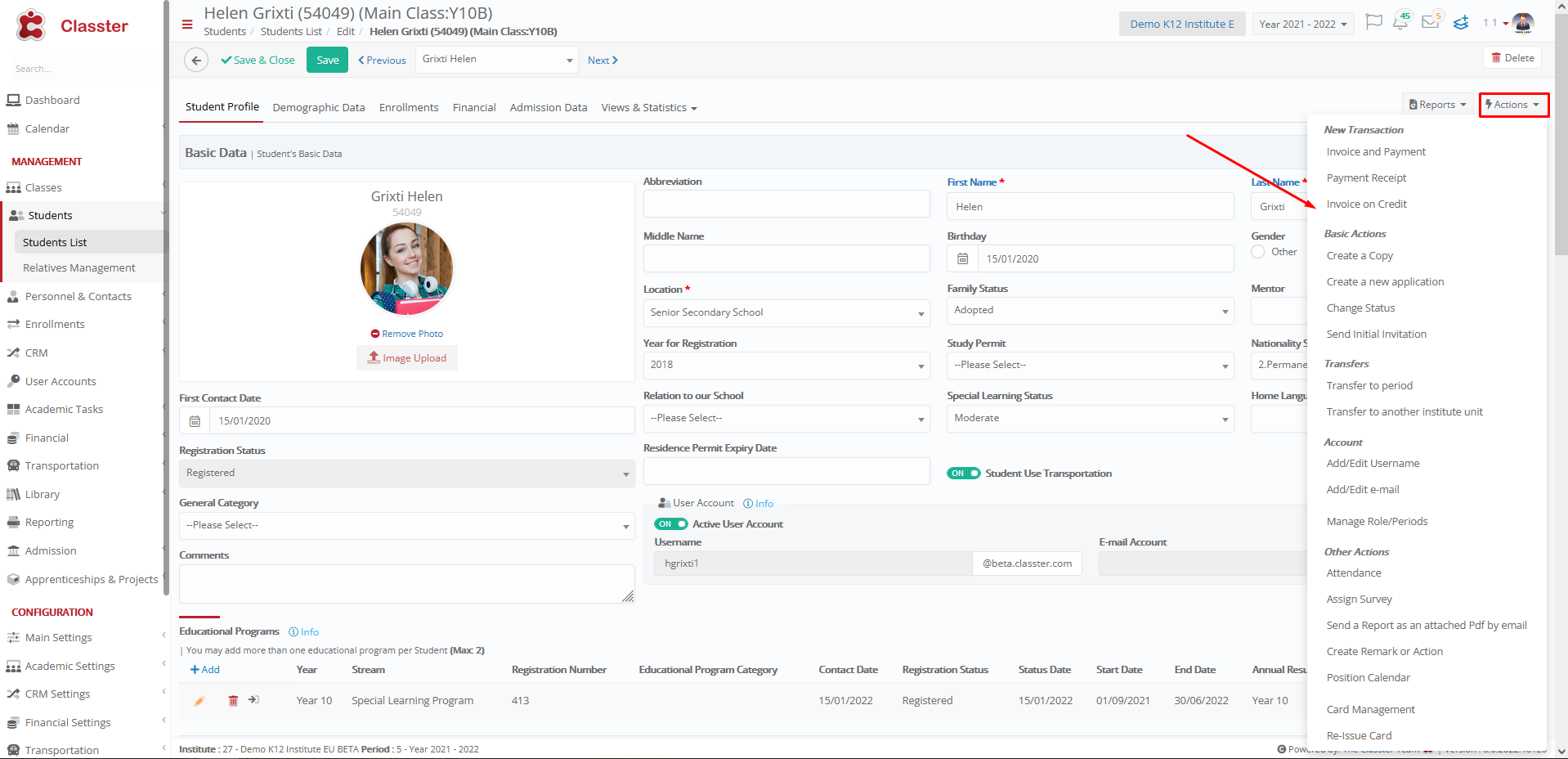Click the Transportation bus icon under Management
Screen dimensions: 1568x759
click(x=13, y=465)
